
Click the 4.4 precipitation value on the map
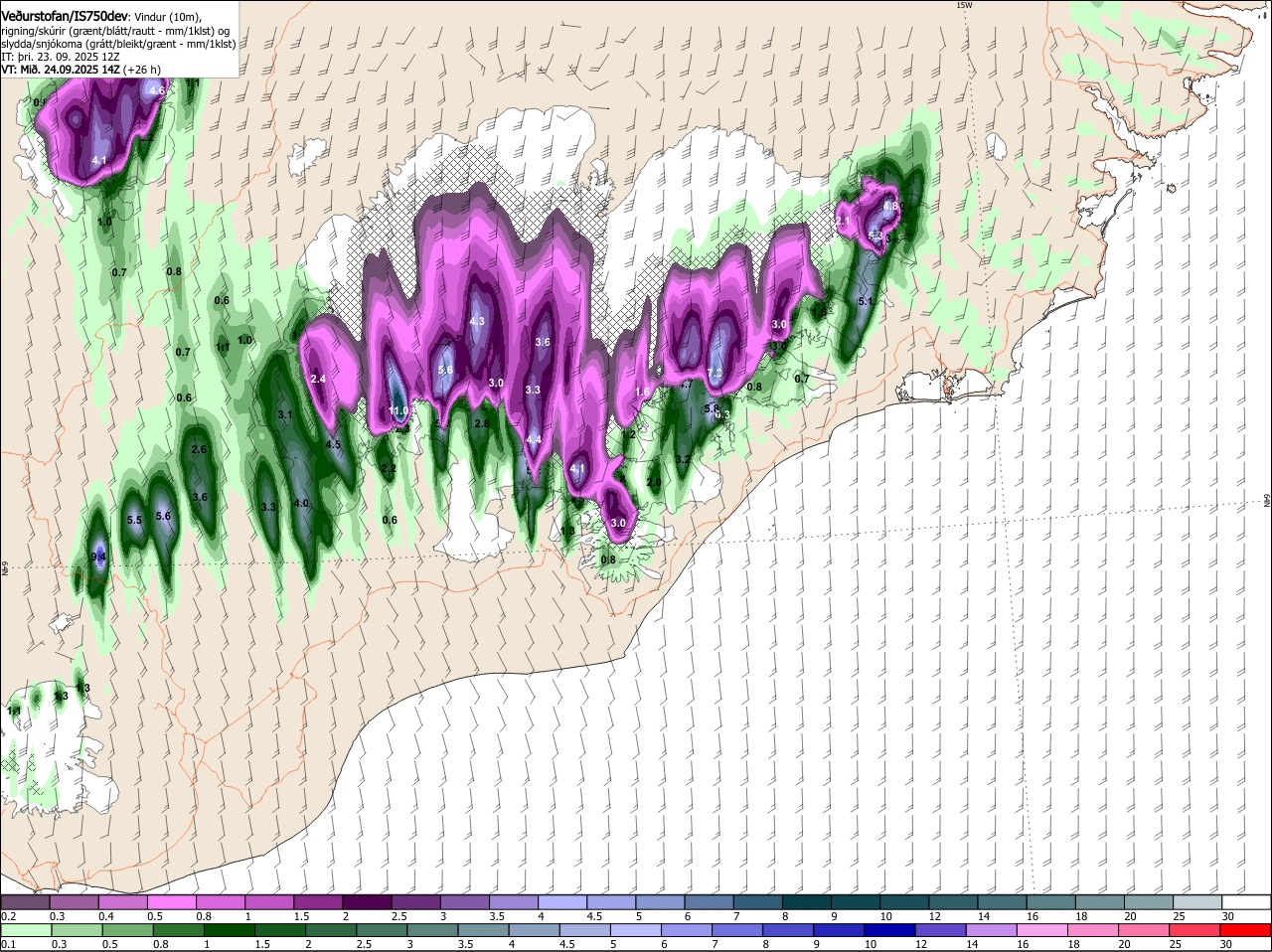pyautogui.click(x=534, y=439)
